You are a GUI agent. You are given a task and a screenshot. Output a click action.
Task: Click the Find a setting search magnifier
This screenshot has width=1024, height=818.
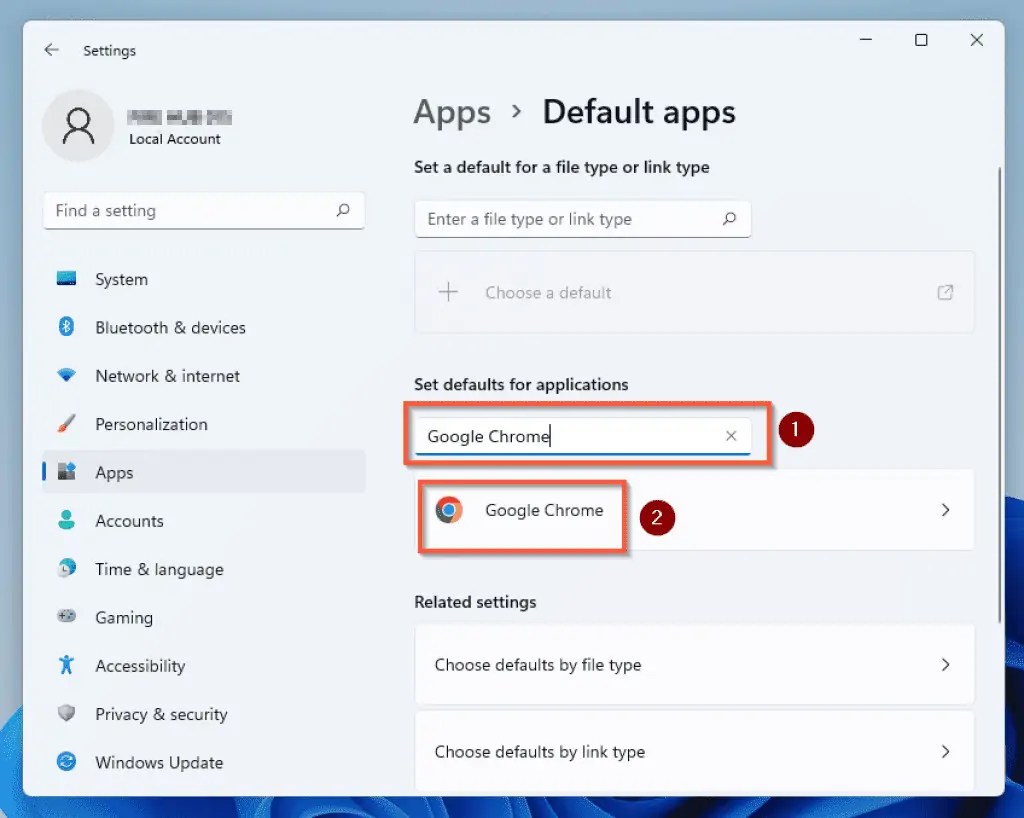344,210
